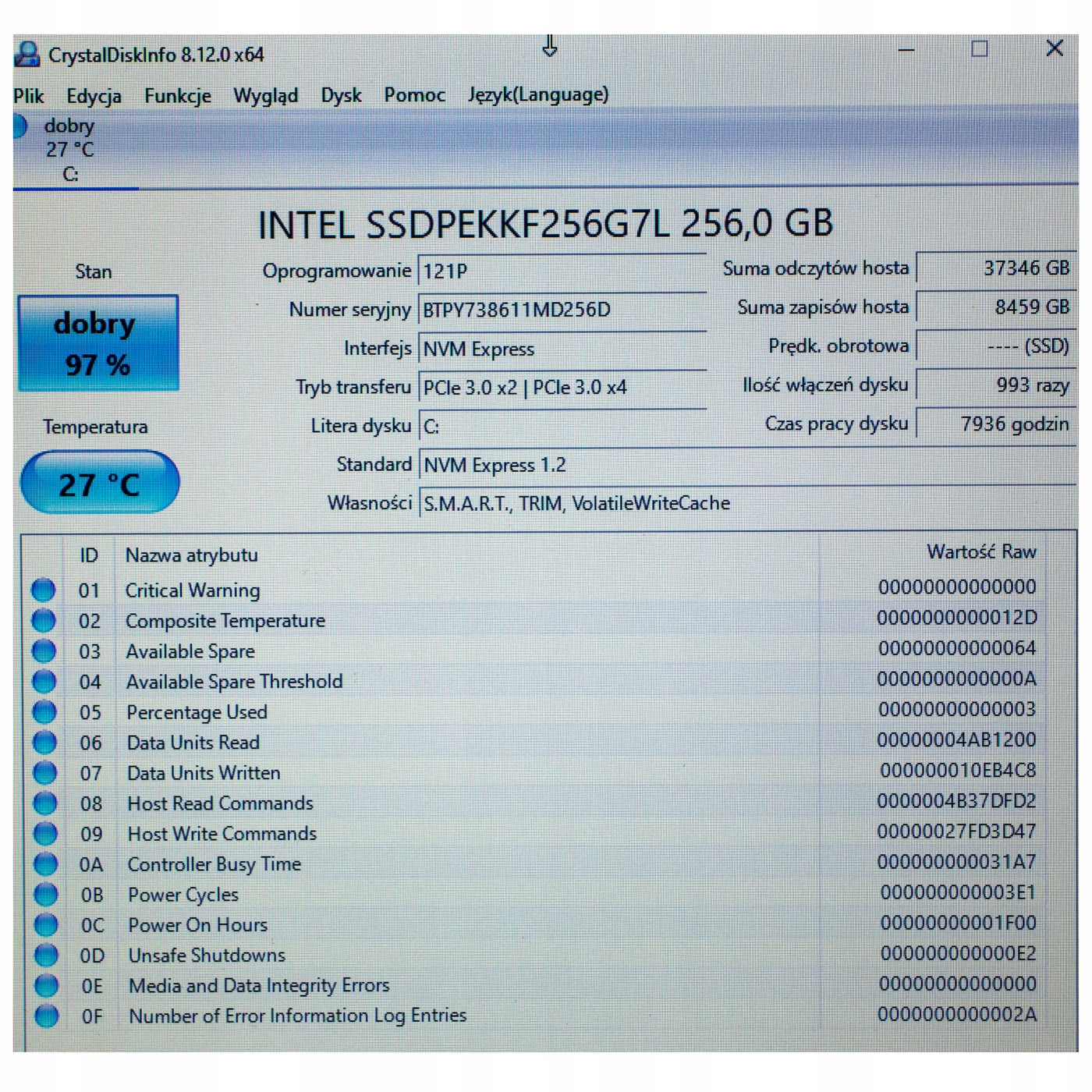Click the health indicator for Composite Temperature

tap(44, 620)
